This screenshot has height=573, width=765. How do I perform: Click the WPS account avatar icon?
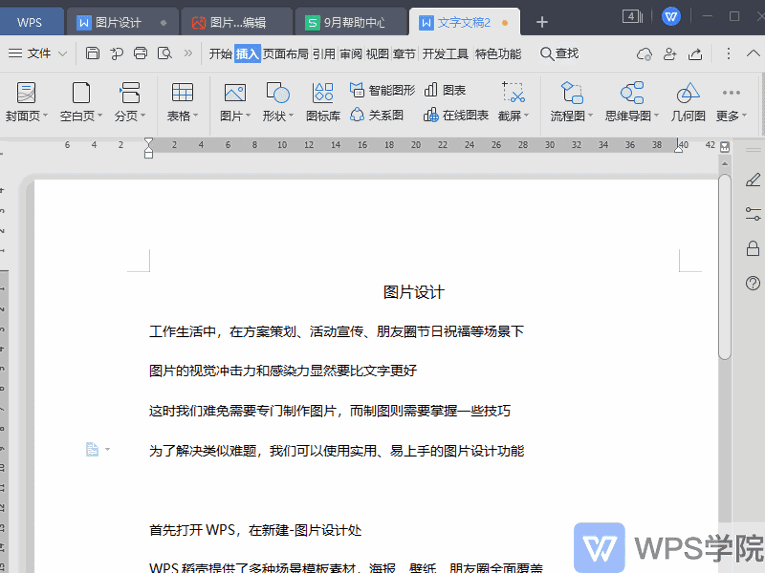671,17
